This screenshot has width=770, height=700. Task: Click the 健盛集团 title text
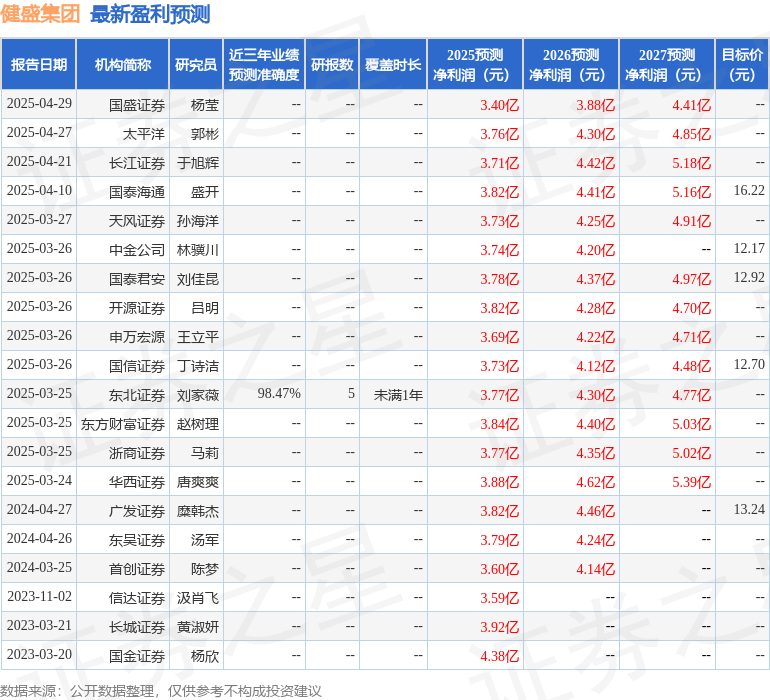coord(40,14)
